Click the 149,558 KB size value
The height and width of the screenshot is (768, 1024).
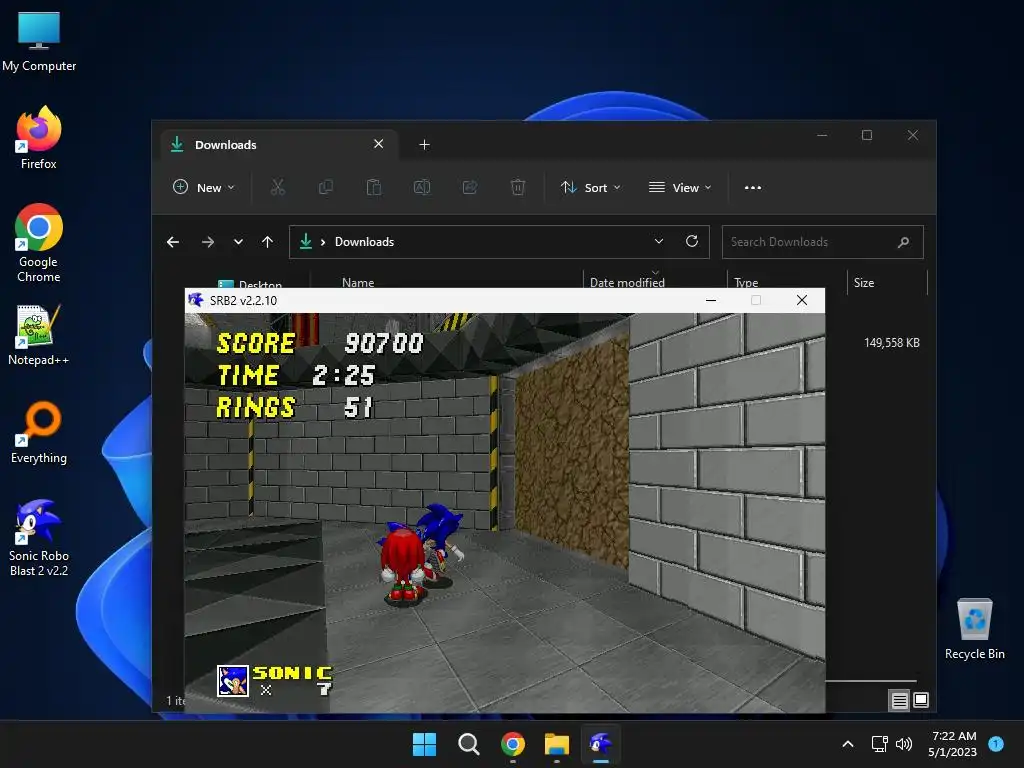point(891,343)
